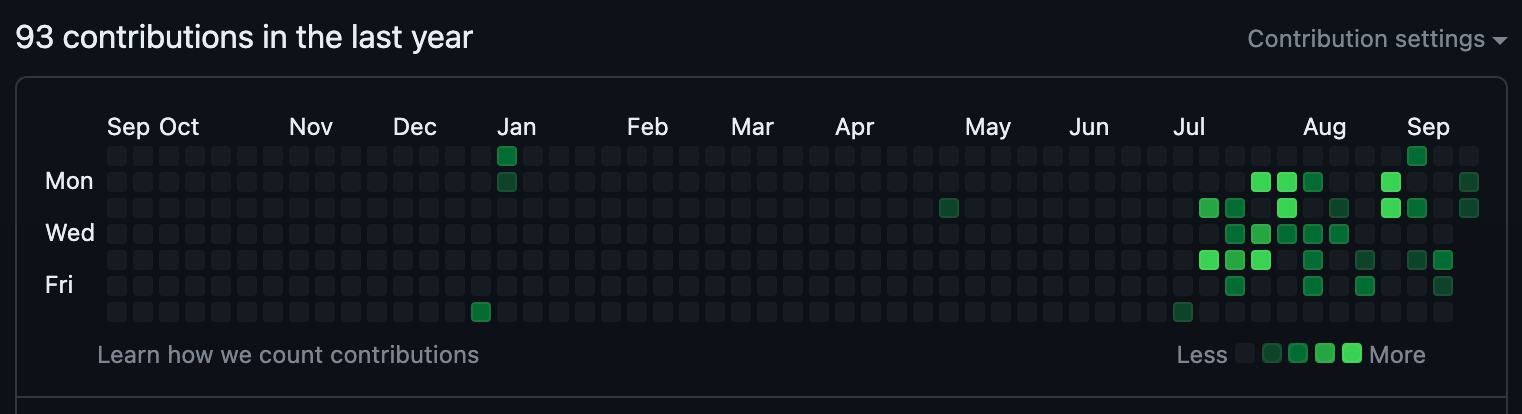Select Tuesday cell in the Sep label column
This screenshot has height=414, width=1522.
(1417, 208)
